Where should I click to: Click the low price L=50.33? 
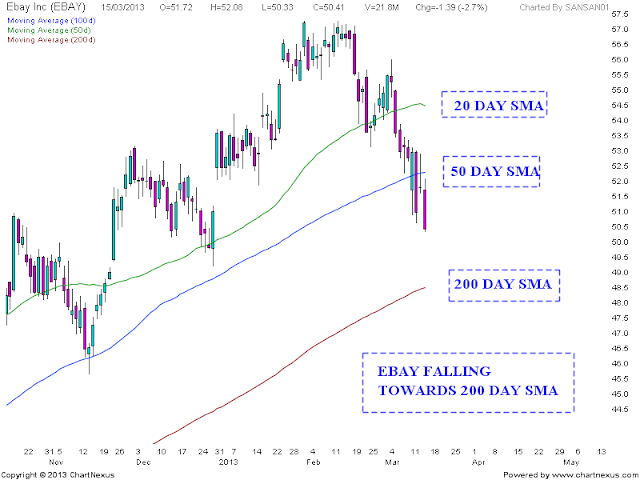coord(277,7)
